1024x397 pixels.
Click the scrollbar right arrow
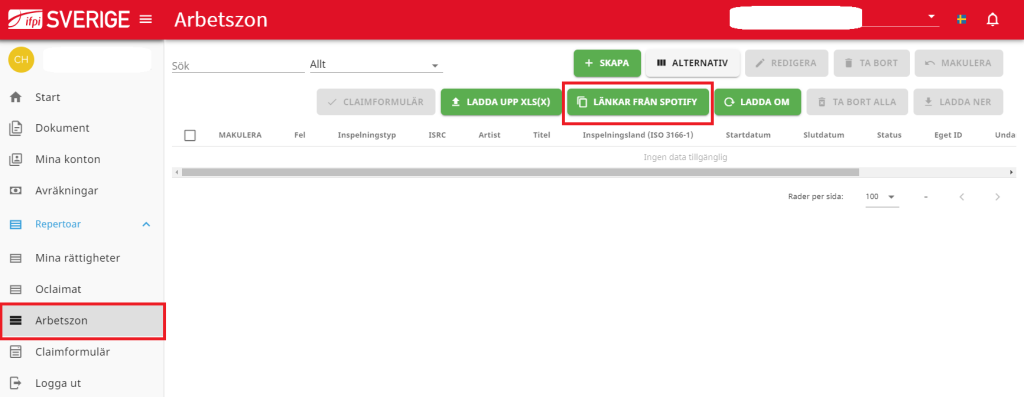(1012, 172)
